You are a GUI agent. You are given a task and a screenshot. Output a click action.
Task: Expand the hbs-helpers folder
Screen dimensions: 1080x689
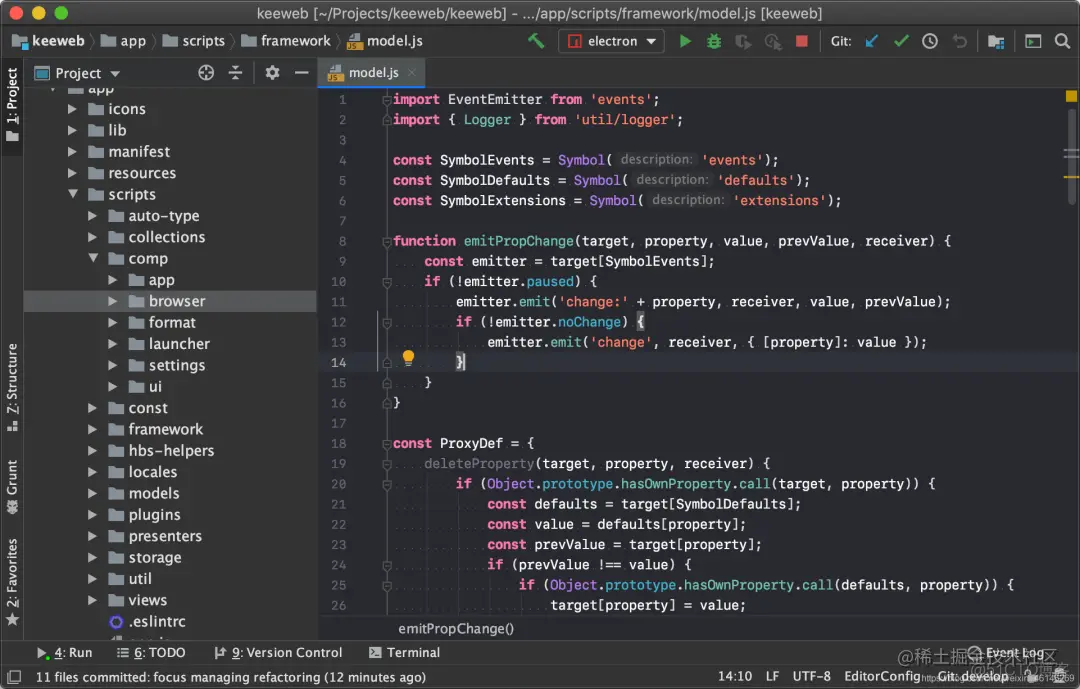tap(93, 451)
